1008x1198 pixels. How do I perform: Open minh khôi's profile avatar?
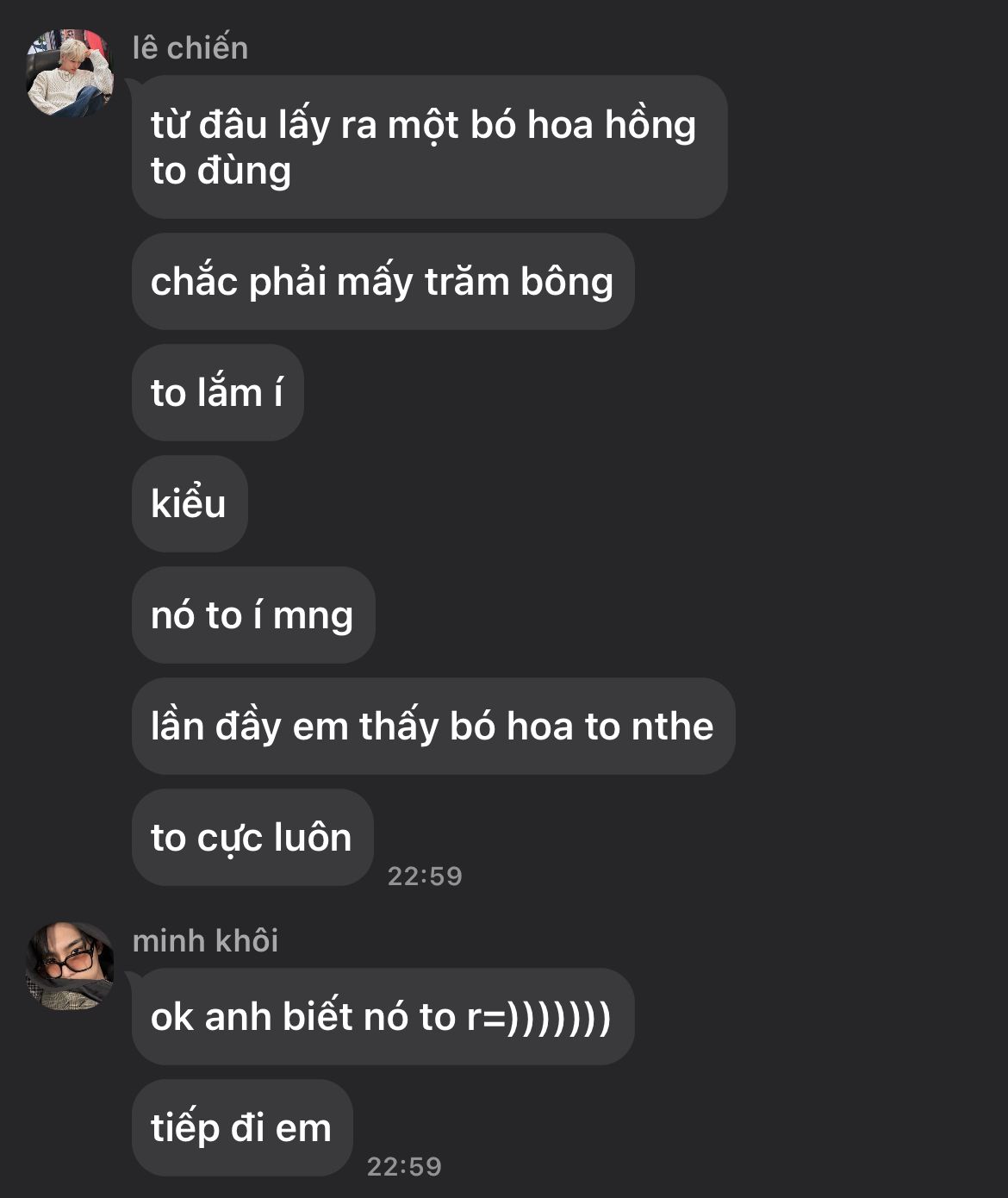point(70,965)
